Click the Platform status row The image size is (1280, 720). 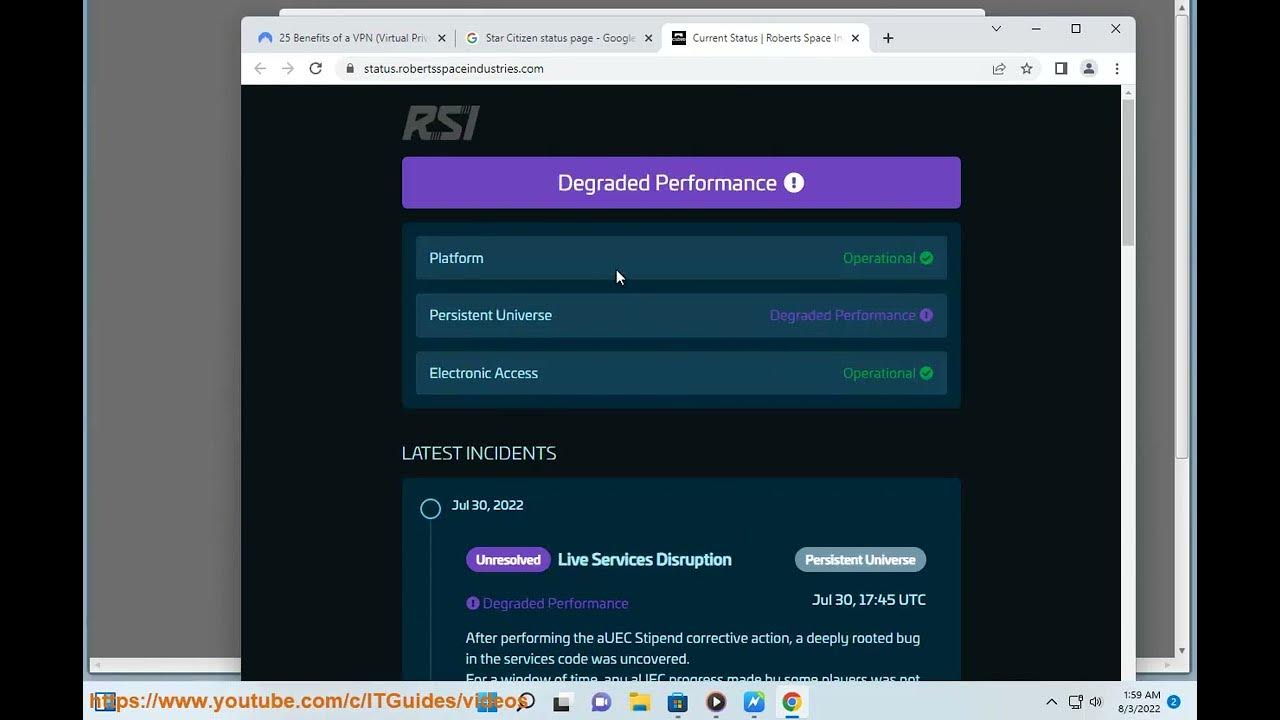[681, 258]
